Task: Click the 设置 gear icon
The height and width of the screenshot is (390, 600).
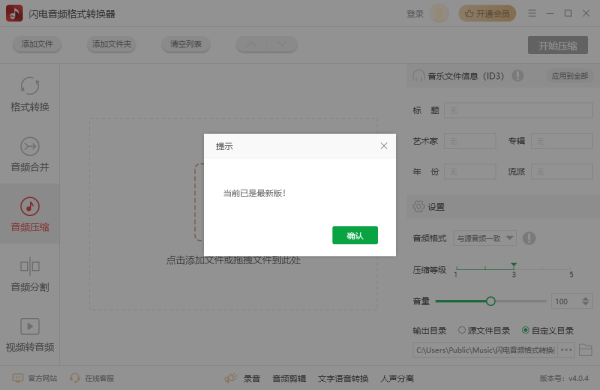Action: [419, 206]
